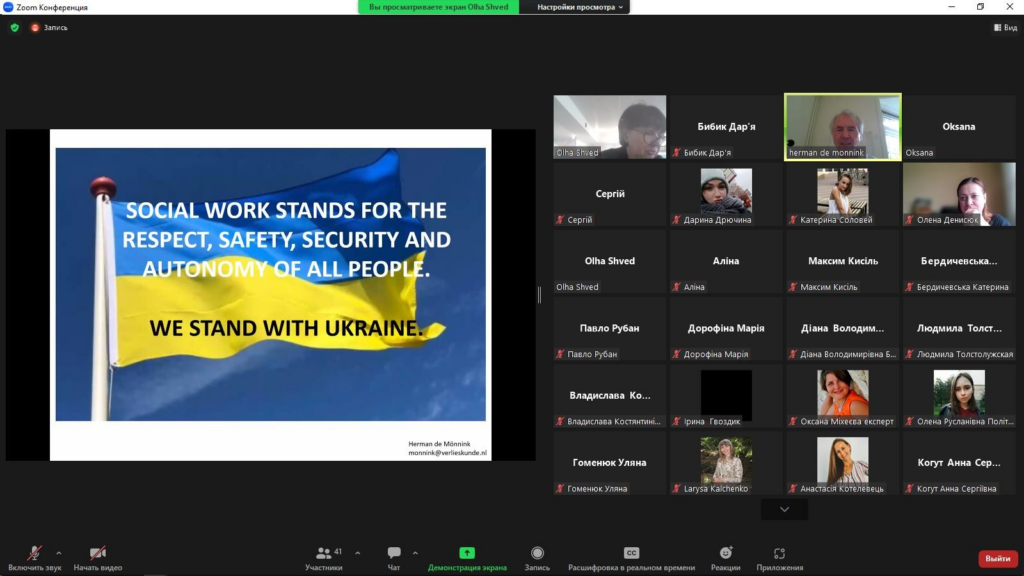Expand the arrow beside Участники
Image resolution: width=1024 pixels, height=576 pixels.
358,552
